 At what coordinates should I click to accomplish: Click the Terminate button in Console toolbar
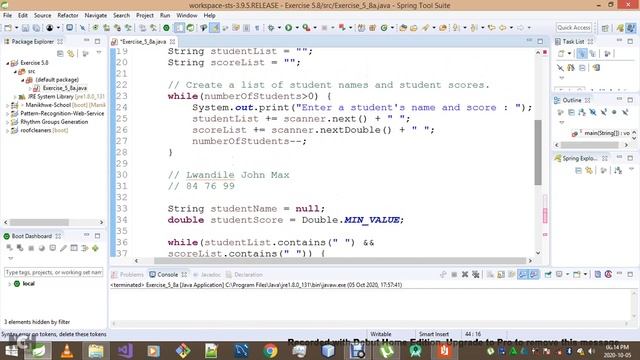(x=454, y=275)
